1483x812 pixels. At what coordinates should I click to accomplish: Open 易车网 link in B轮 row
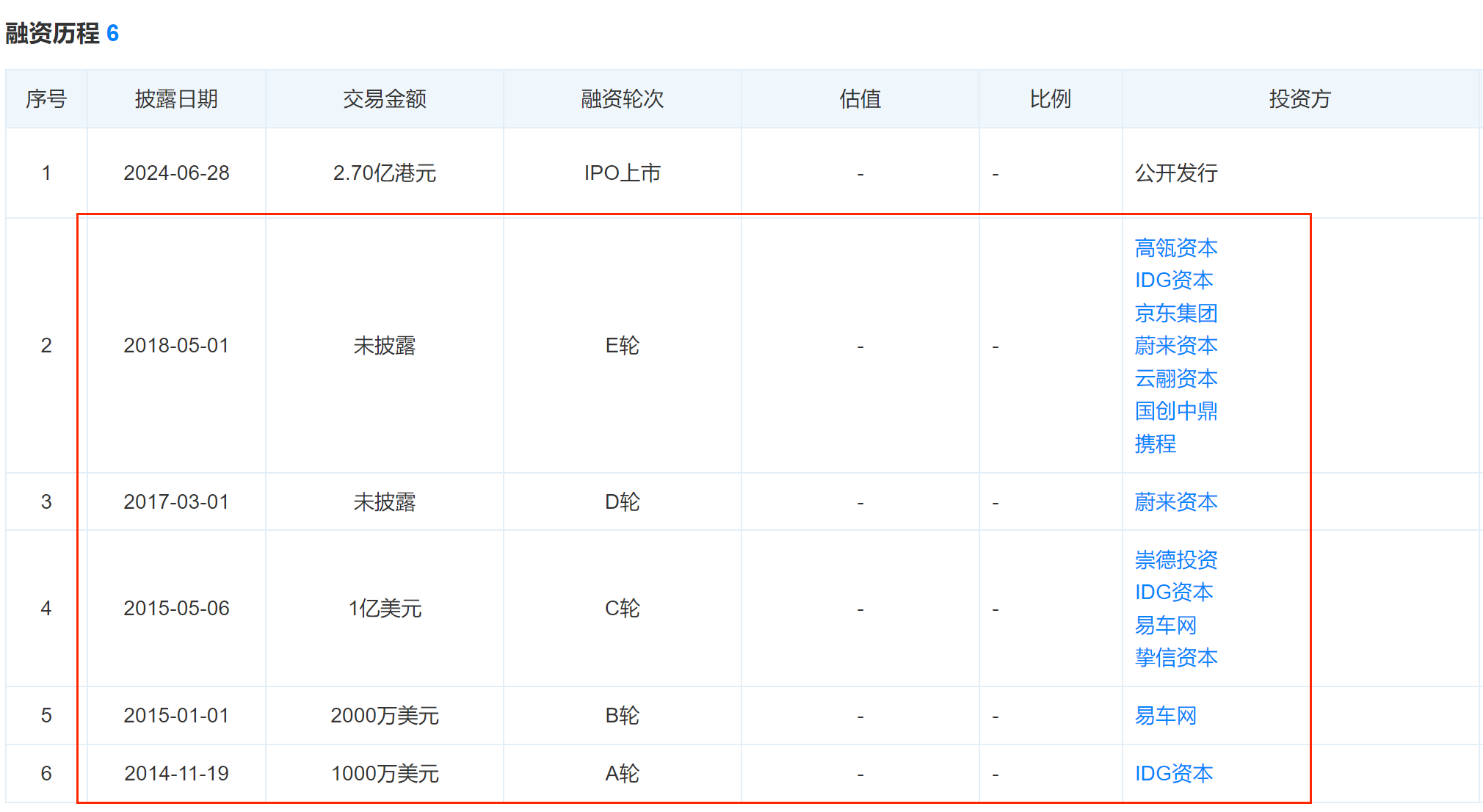(1165, 716)
